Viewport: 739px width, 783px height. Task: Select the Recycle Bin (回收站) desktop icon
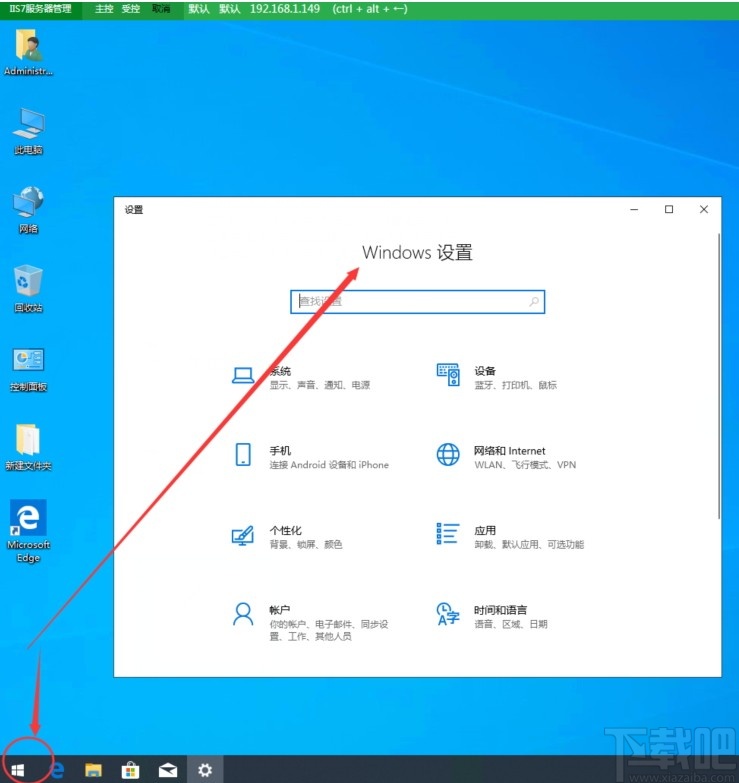pyautogui.click(x=28, y=289)
